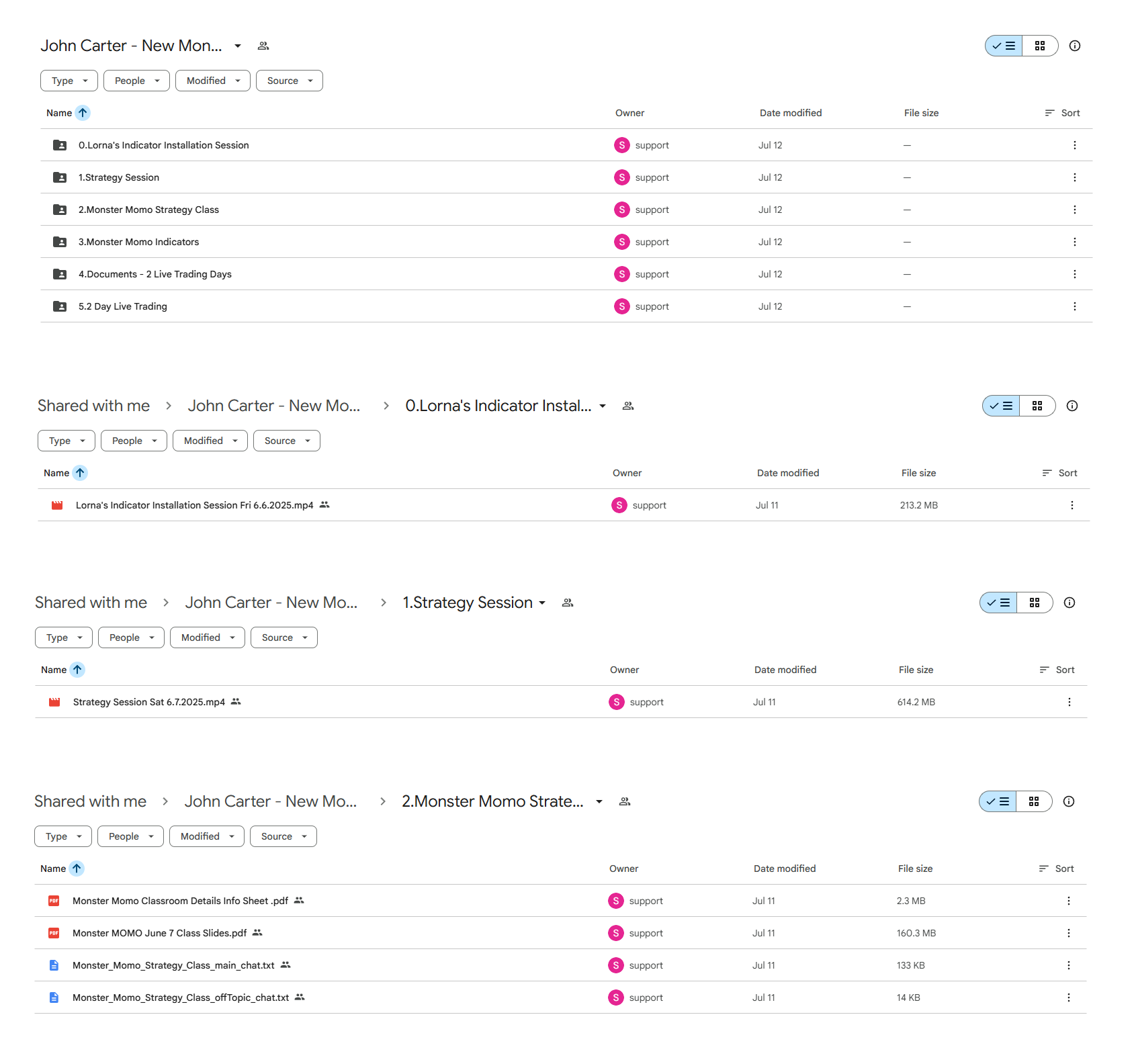Image resolution: width=1134 pixels, height=1064 pixels.
Task: Open more actions for Strategy Session Sat 6.7.2025.mp4
Action: point(1069,702)
